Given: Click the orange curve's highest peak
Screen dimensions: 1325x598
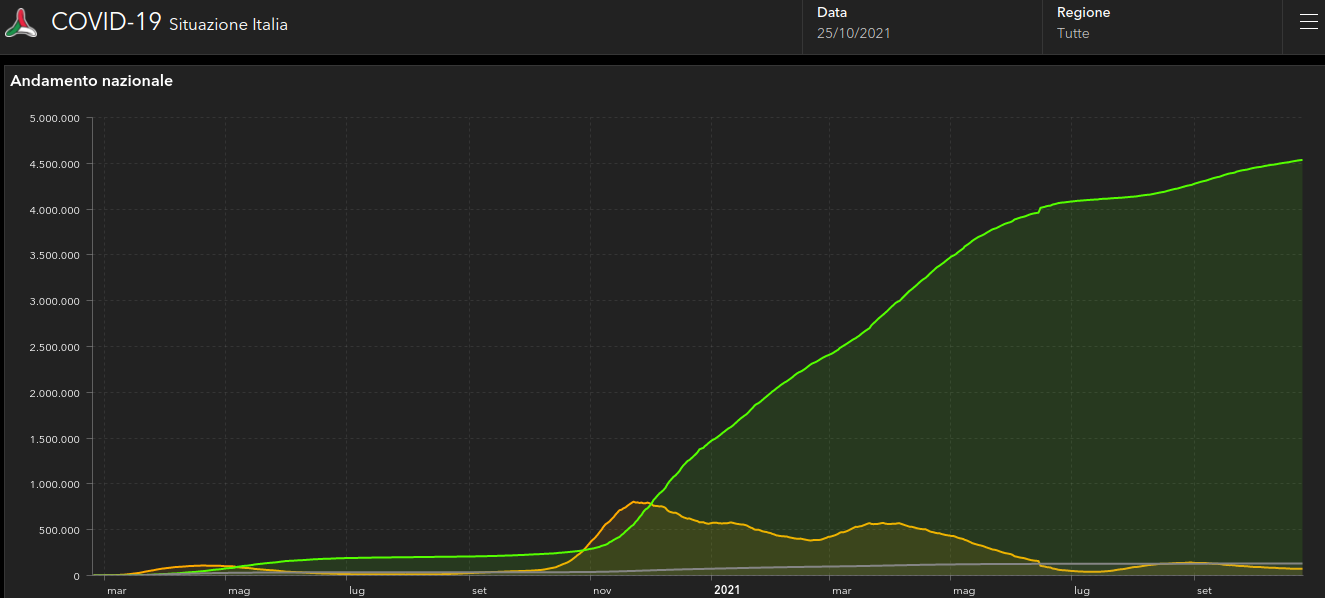Looking at the screenshot, I should tap(634, 502).
